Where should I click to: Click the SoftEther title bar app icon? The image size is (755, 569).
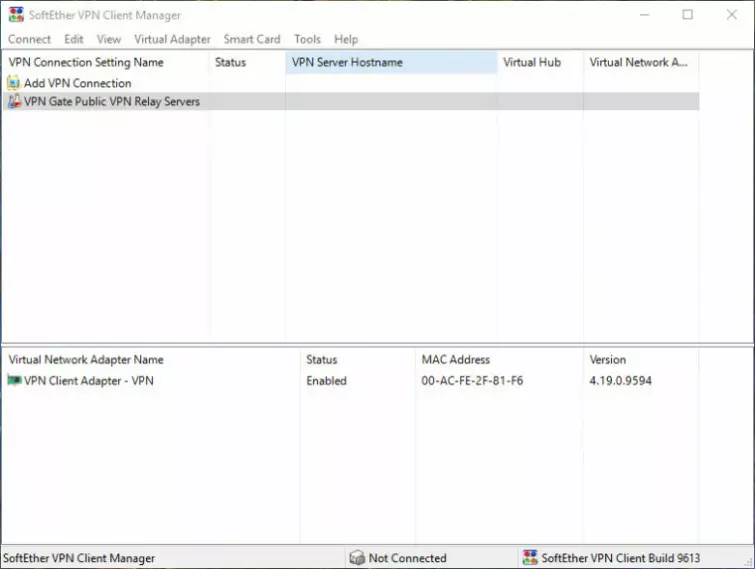(x=16, y=15)
